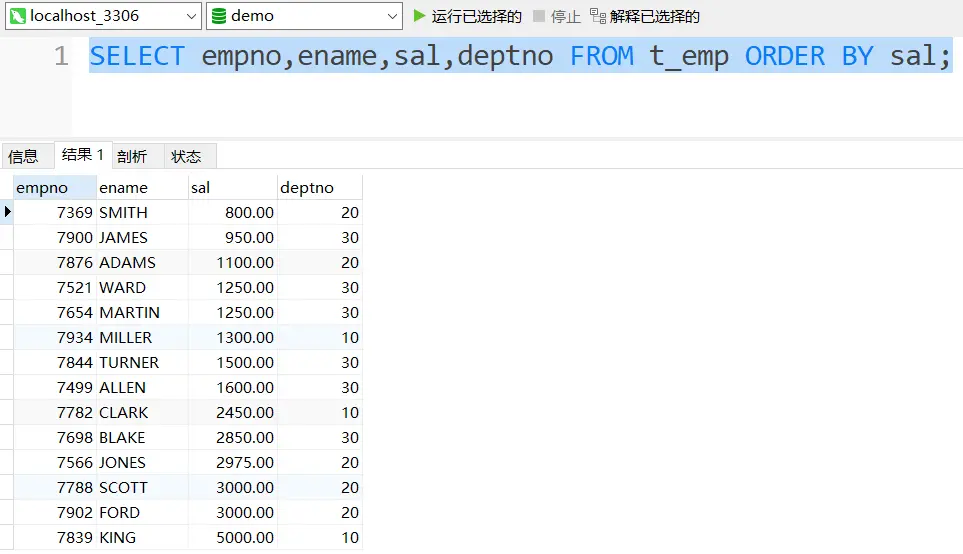This screenshot has width=963, height=554.
Task: Click the deptno column header
Action: [319, 188]
